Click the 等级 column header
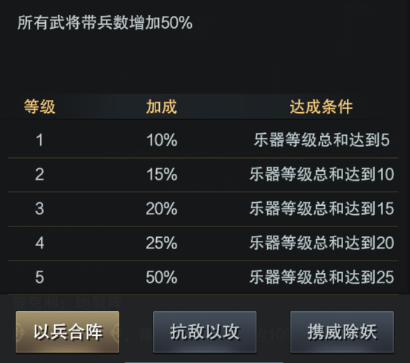This screenshot has width=410, height=363. (39, 107)
